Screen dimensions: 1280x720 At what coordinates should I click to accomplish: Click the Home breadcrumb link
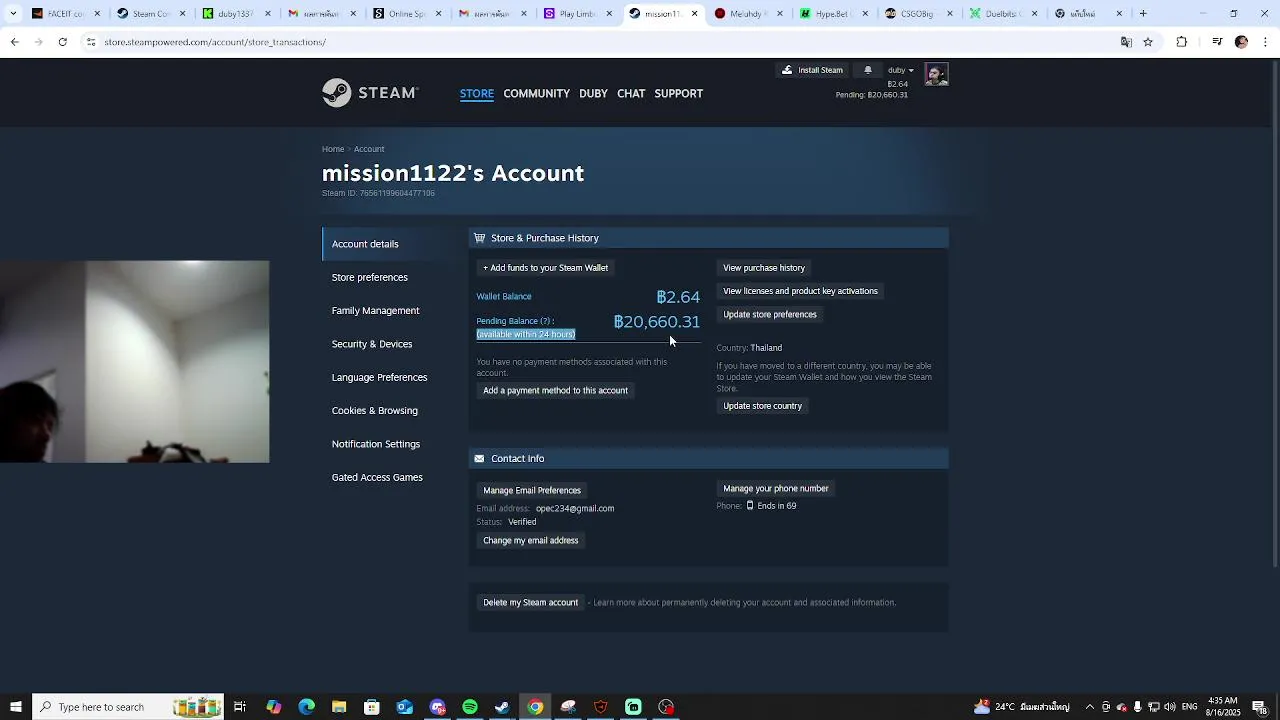point(333,149)
